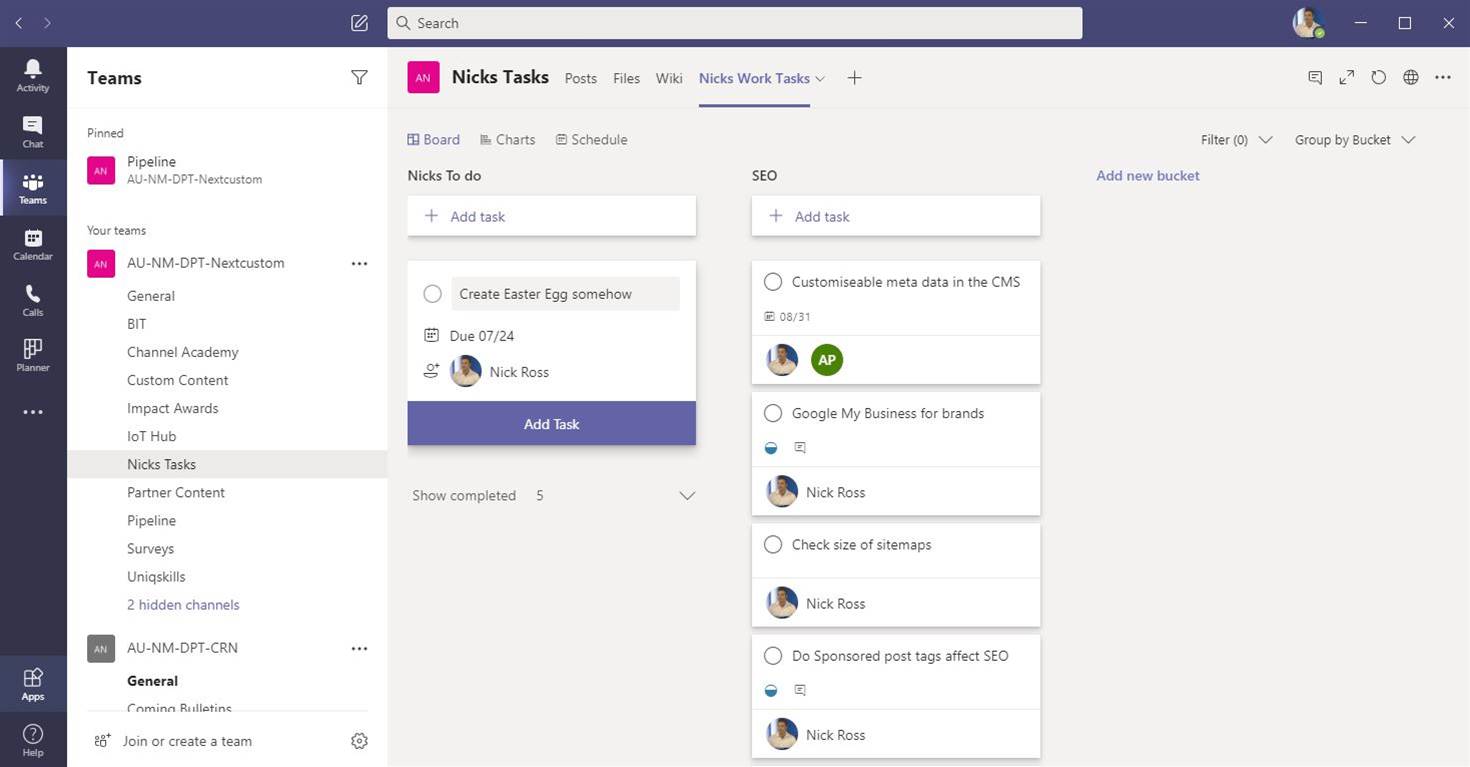Open the Filter (0) dropdown
Image resolution: width=1470 pixels, height=767 pixels.
(x=1237, y=140)
